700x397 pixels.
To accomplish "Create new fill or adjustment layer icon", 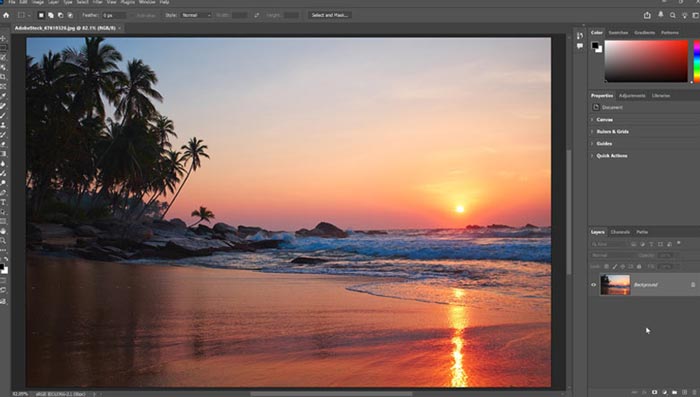I will coord(665,392).
